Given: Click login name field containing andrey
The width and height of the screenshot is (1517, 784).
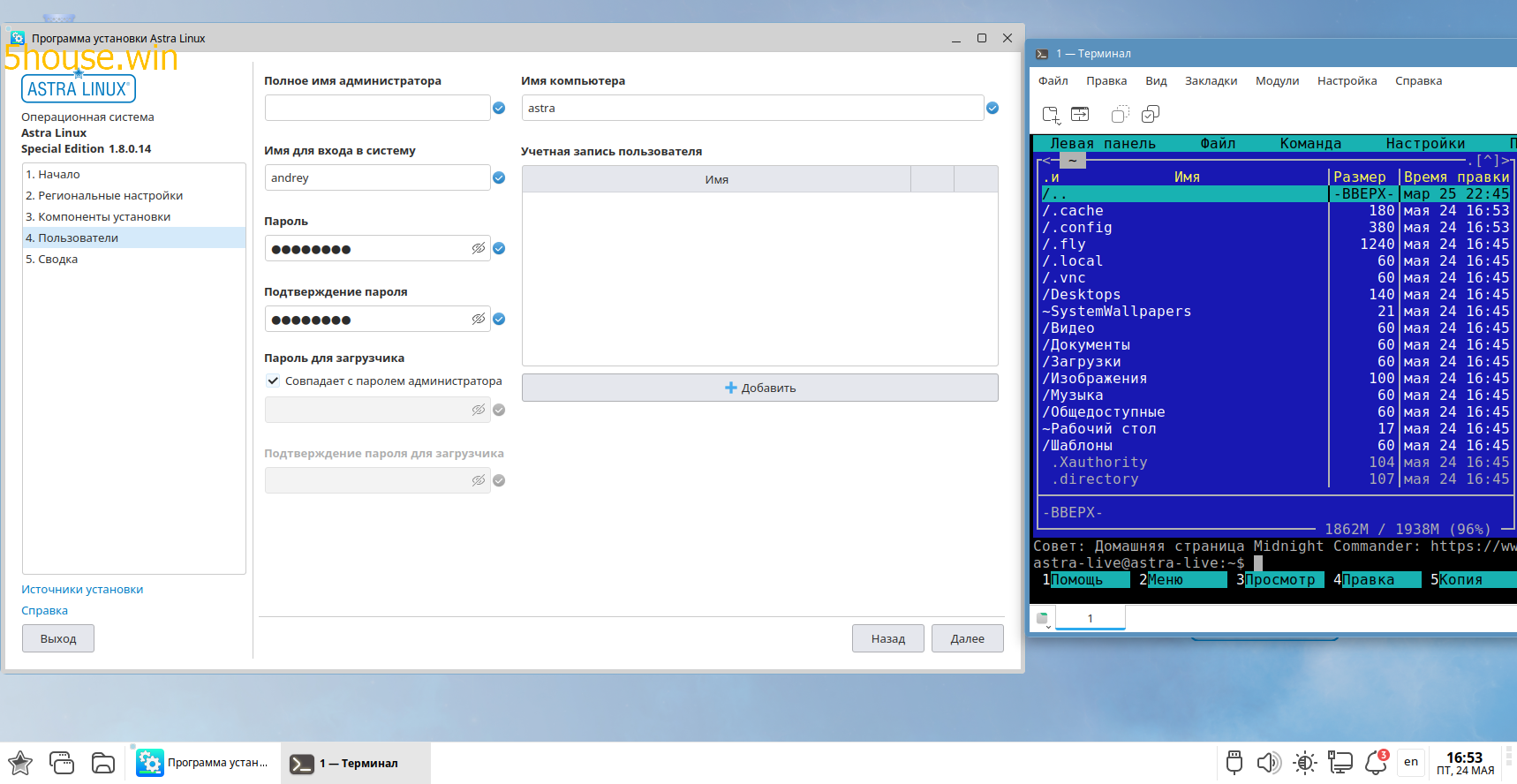Looking at the screenshot, I should 377,177.
